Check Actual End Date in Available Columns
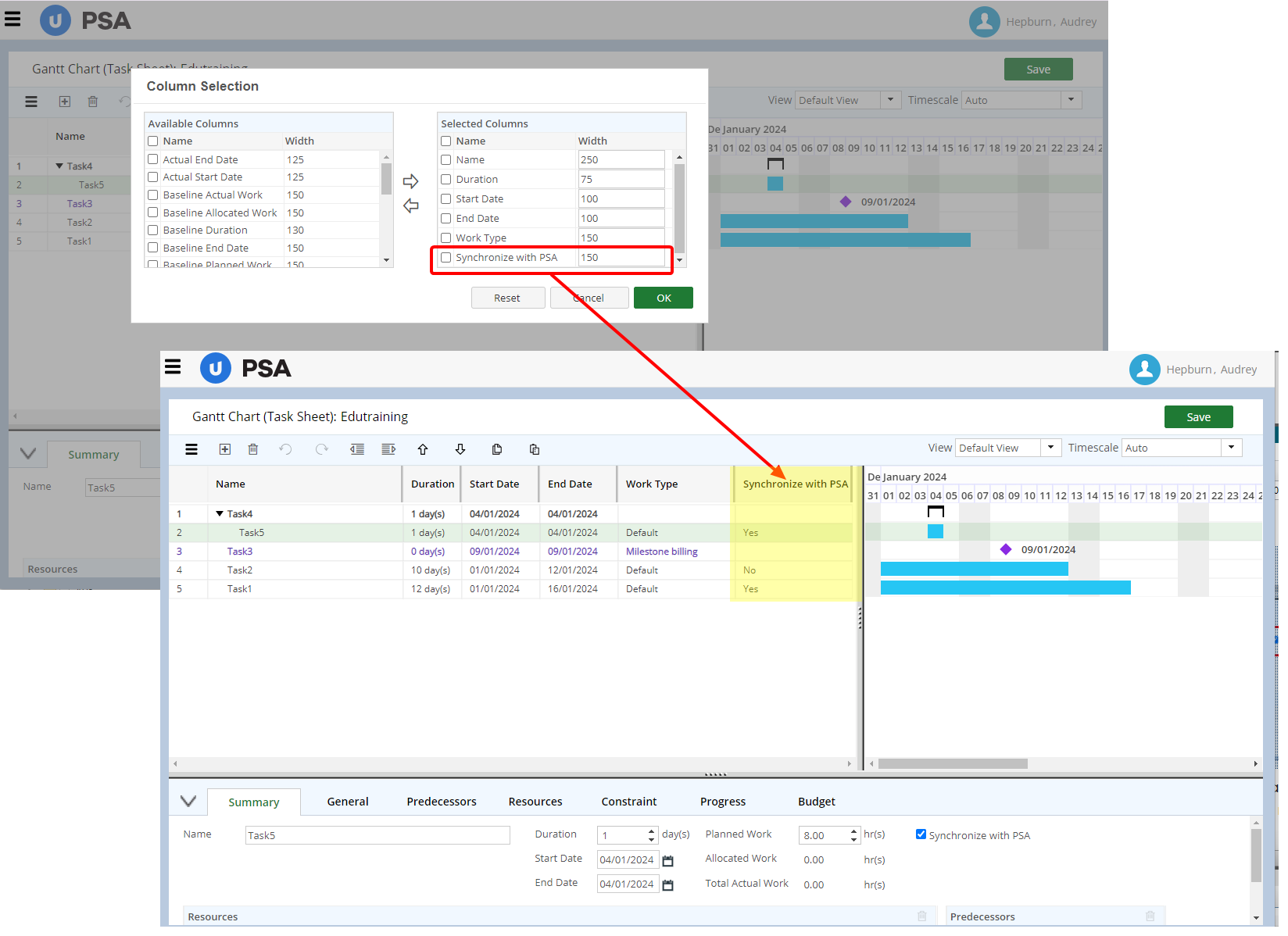1288x936 pixels. pos(152,159)
